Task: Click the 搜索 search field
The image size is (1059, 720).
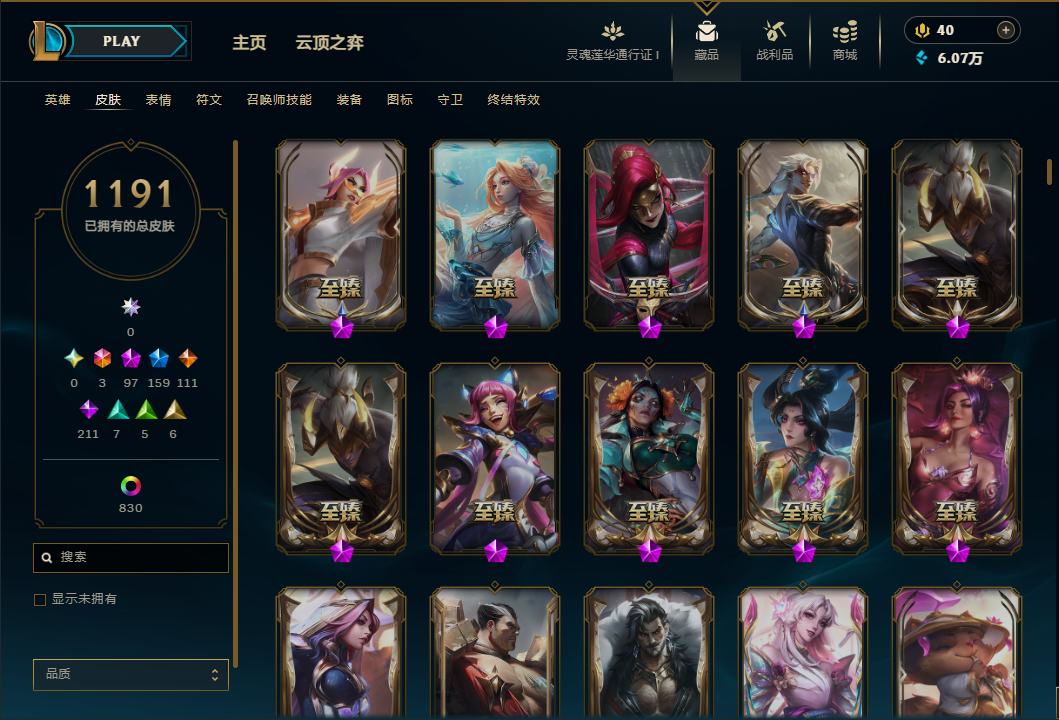Action: [x=131, y=558]
